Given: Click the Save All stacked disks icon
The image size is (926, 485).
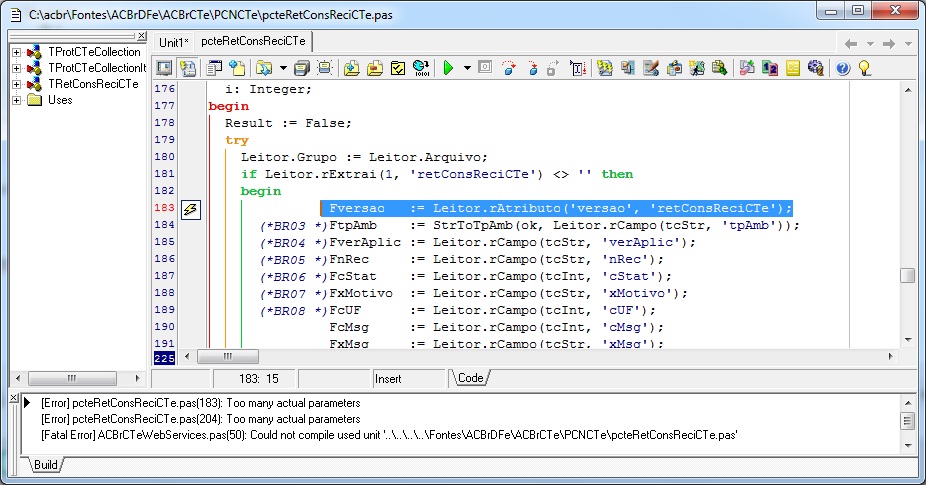Looking at the screenshot, I should coord(302,69).
